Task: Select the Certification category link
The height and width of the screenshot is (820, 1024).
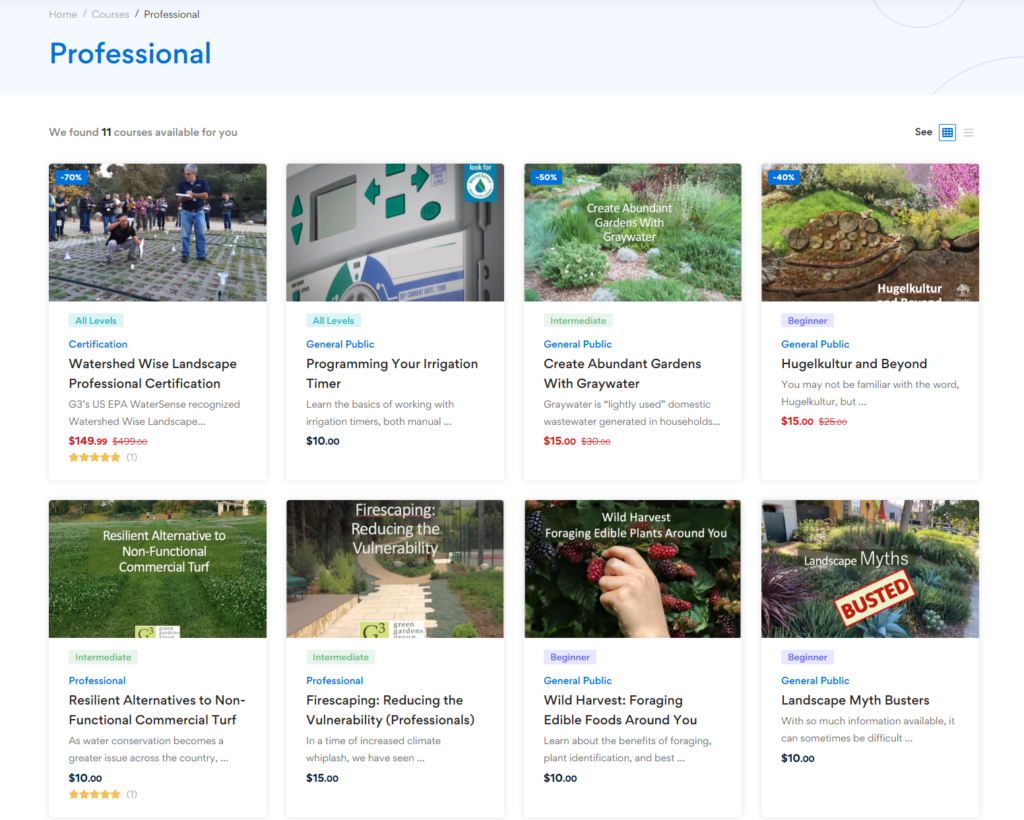Action: (x=98, y=344)
